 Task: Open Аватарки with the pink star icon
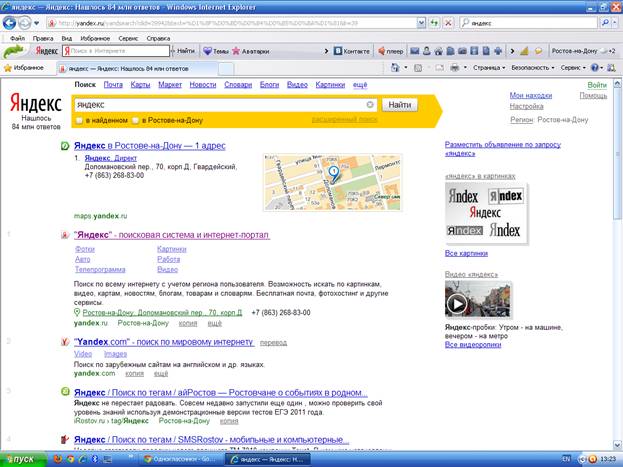click(250, 51)
